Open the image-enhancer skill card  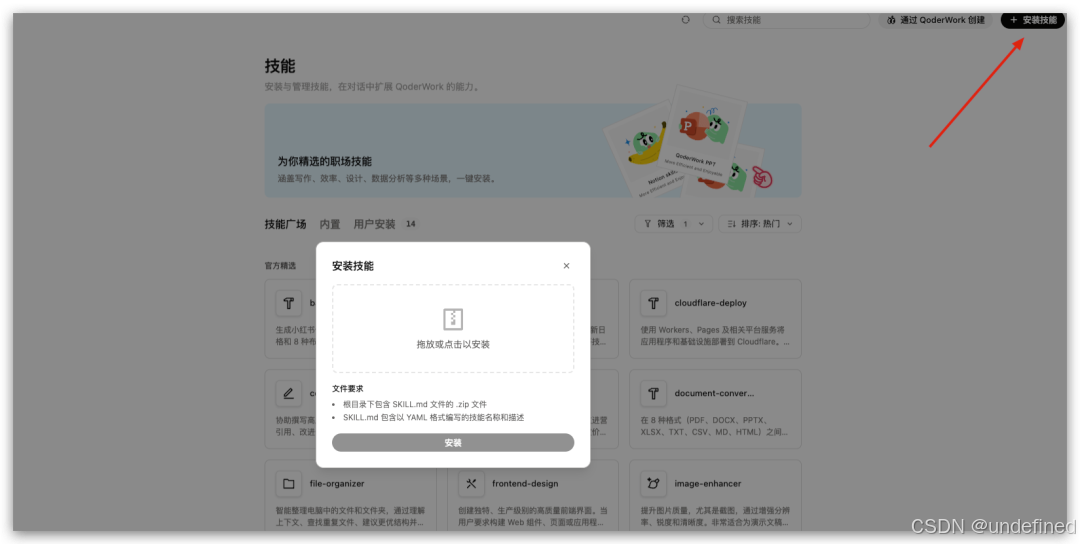pos(715,495)
